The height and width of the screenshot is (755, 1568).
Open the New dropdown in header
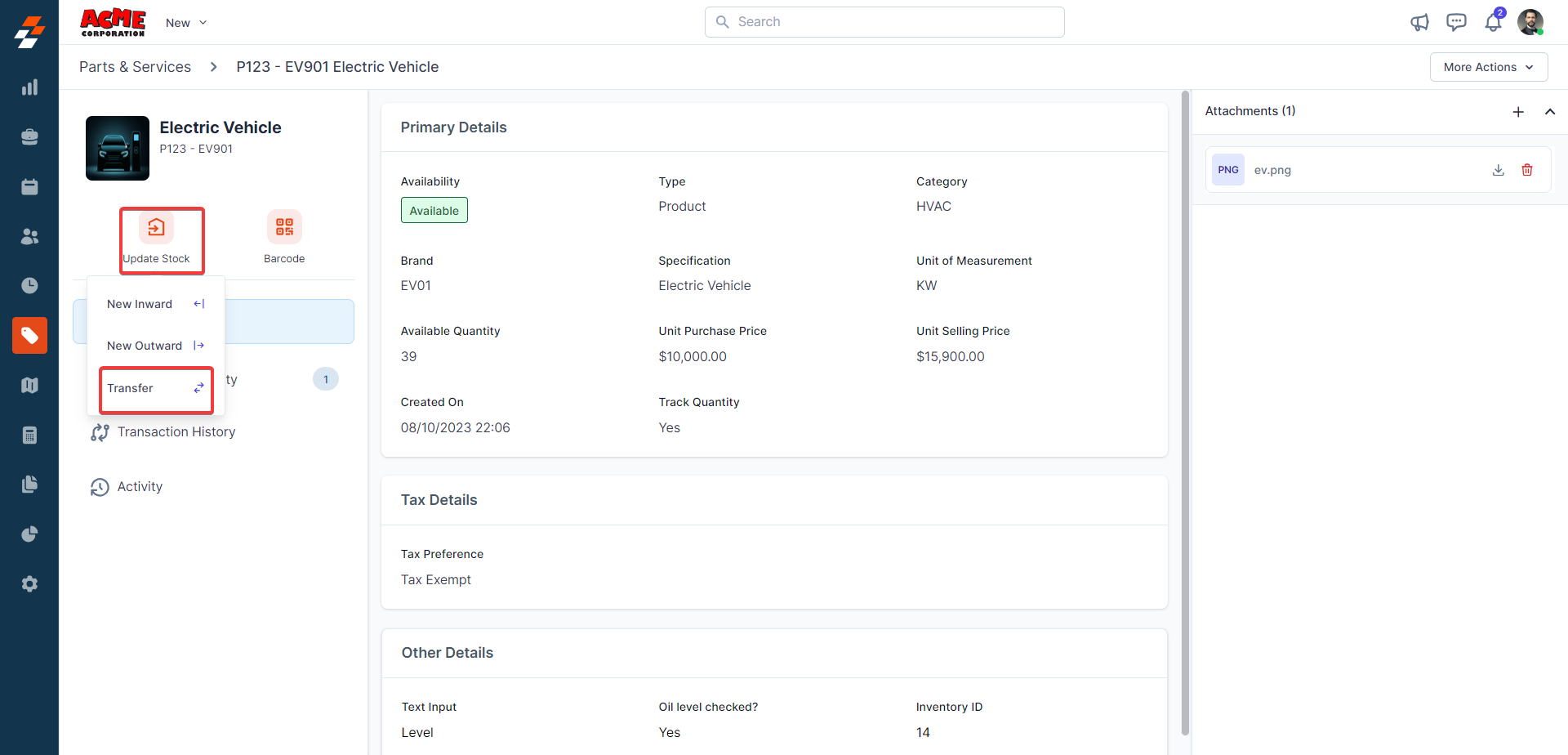186,23
